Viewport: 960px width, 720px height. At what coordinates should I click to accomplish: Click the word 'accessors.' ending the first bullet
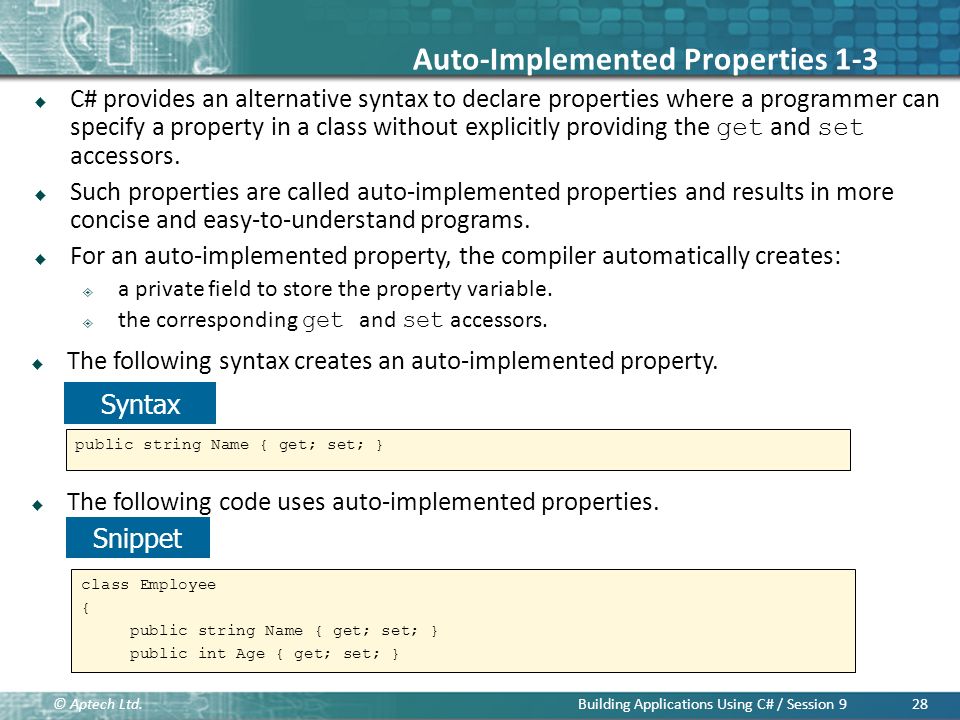[125, 156]
